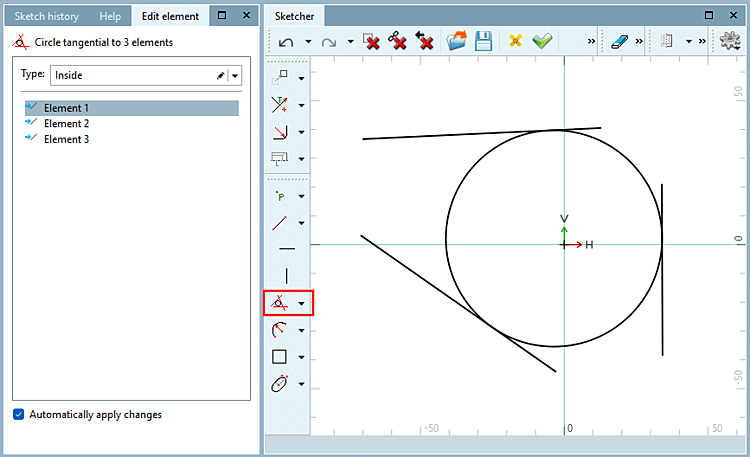Expand overflow chevron after green checkmark

point(591,42)
